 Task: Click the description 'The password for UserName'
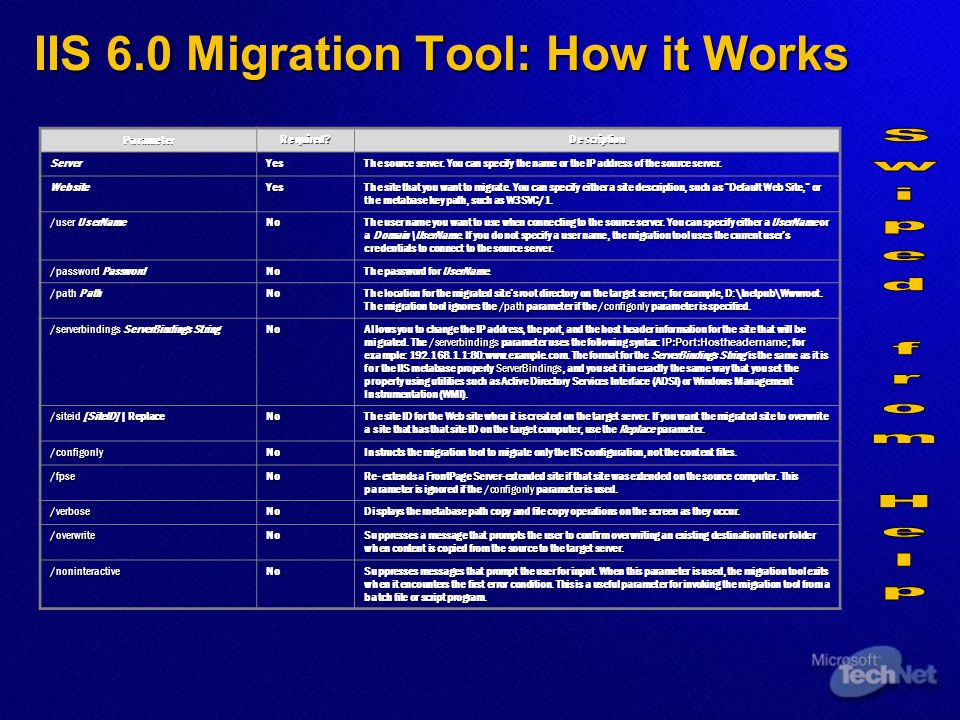coord(427,271)
